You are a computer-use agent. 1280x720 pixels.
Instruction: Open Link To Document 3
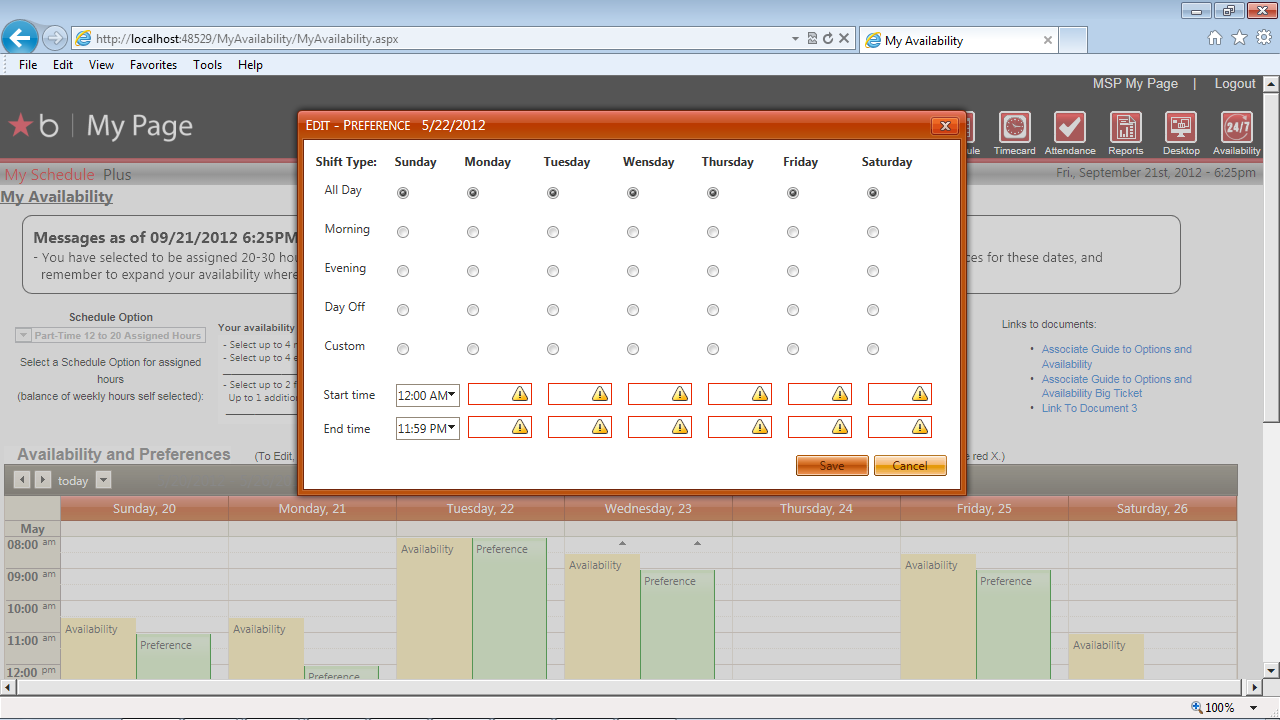1089,408
